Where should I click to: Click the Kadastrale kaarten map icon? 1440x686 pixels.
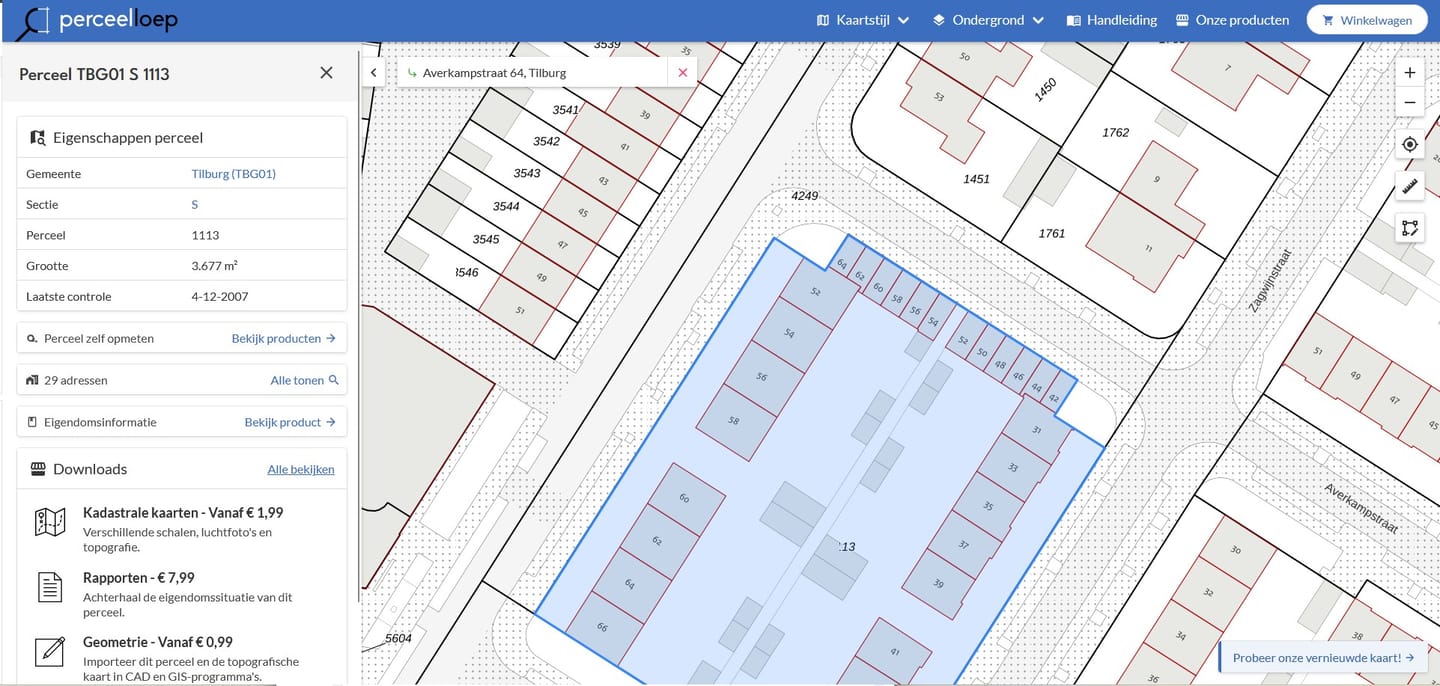[50, 522]
